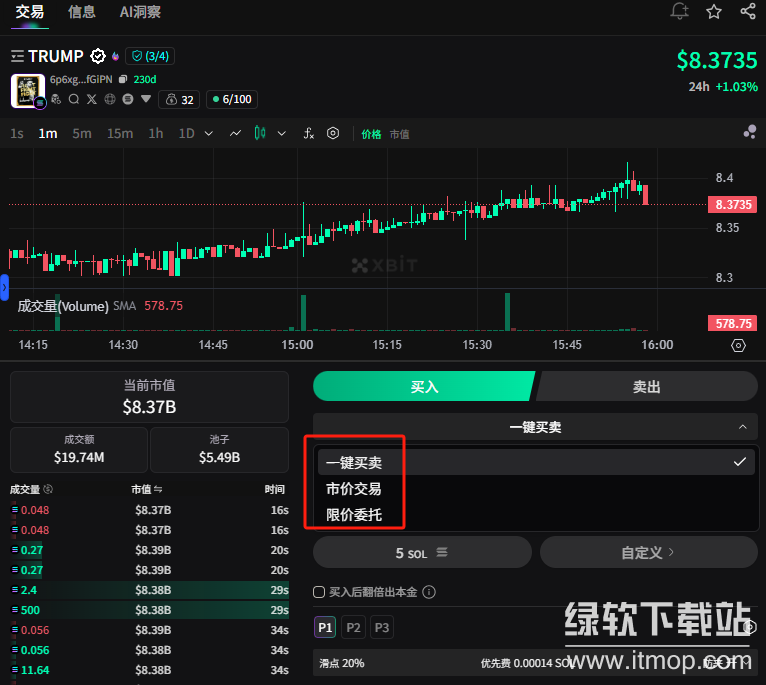This screenshot has height=685, width=766.
Task: Switch to the 信息 tab
Action: click(82, 12)
